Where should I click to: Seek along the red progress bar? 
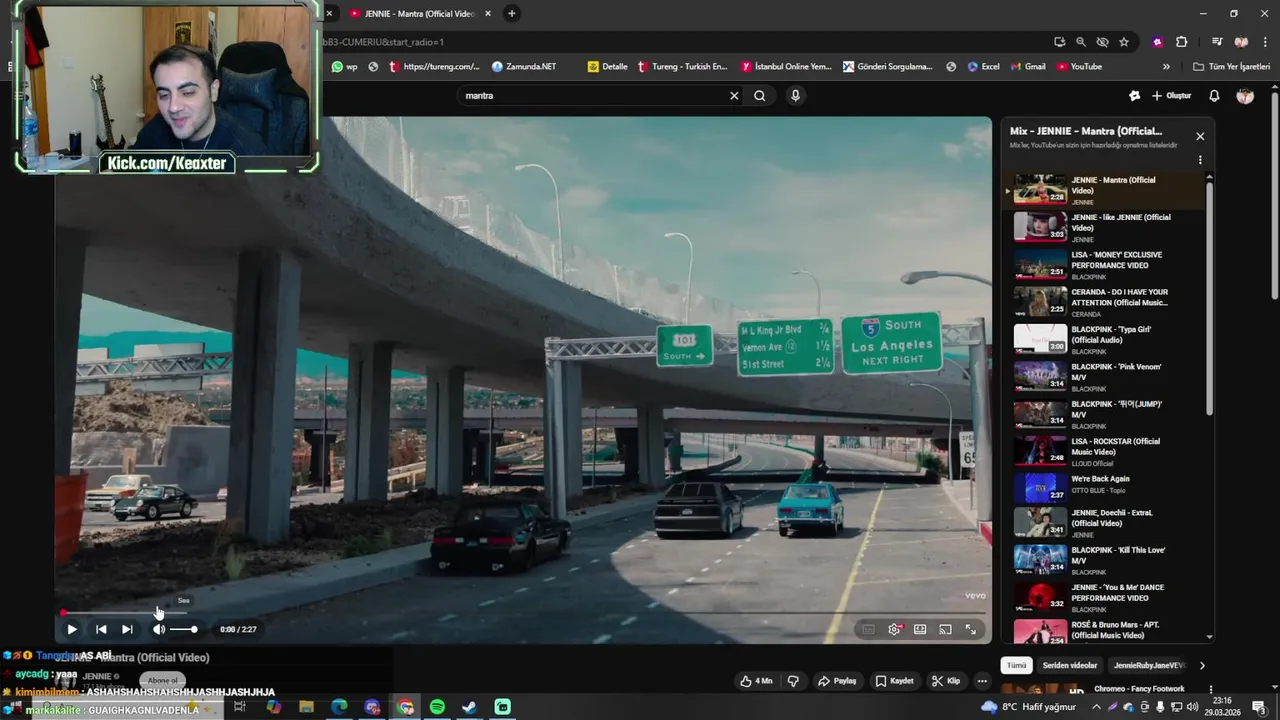tap(524, 613)
